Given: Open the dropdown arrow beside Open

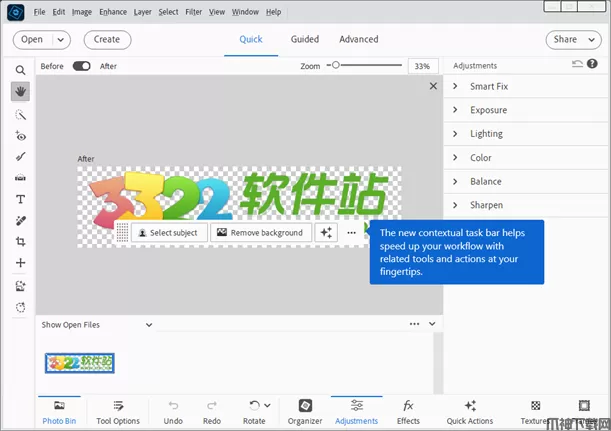Looking at the screenshot, I should (x=61, y=40).
